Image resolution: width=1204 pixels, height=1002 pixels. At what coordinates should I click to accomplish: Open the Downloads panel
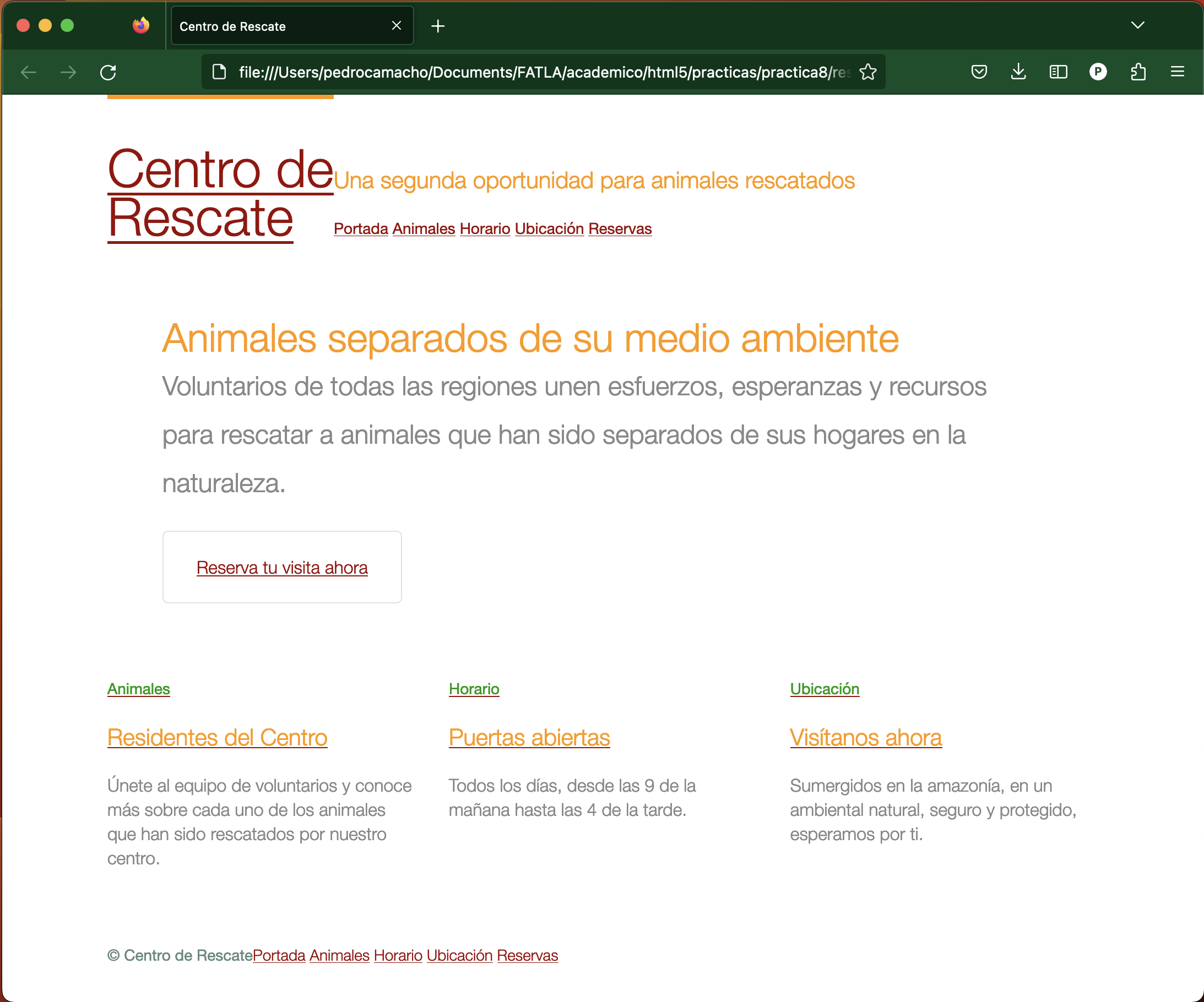tap(1018, 72)
